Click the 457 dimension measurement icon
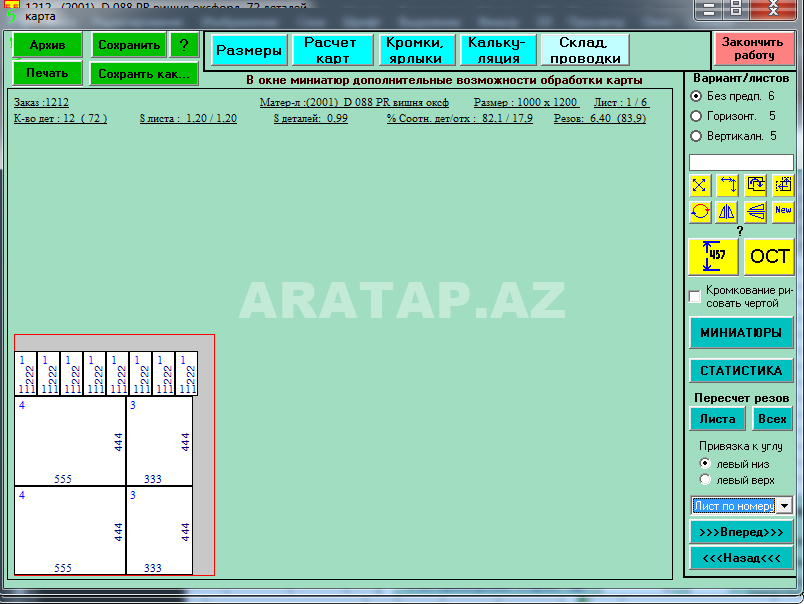This screenshot has height=604, width=804. (x=714, y=256)
